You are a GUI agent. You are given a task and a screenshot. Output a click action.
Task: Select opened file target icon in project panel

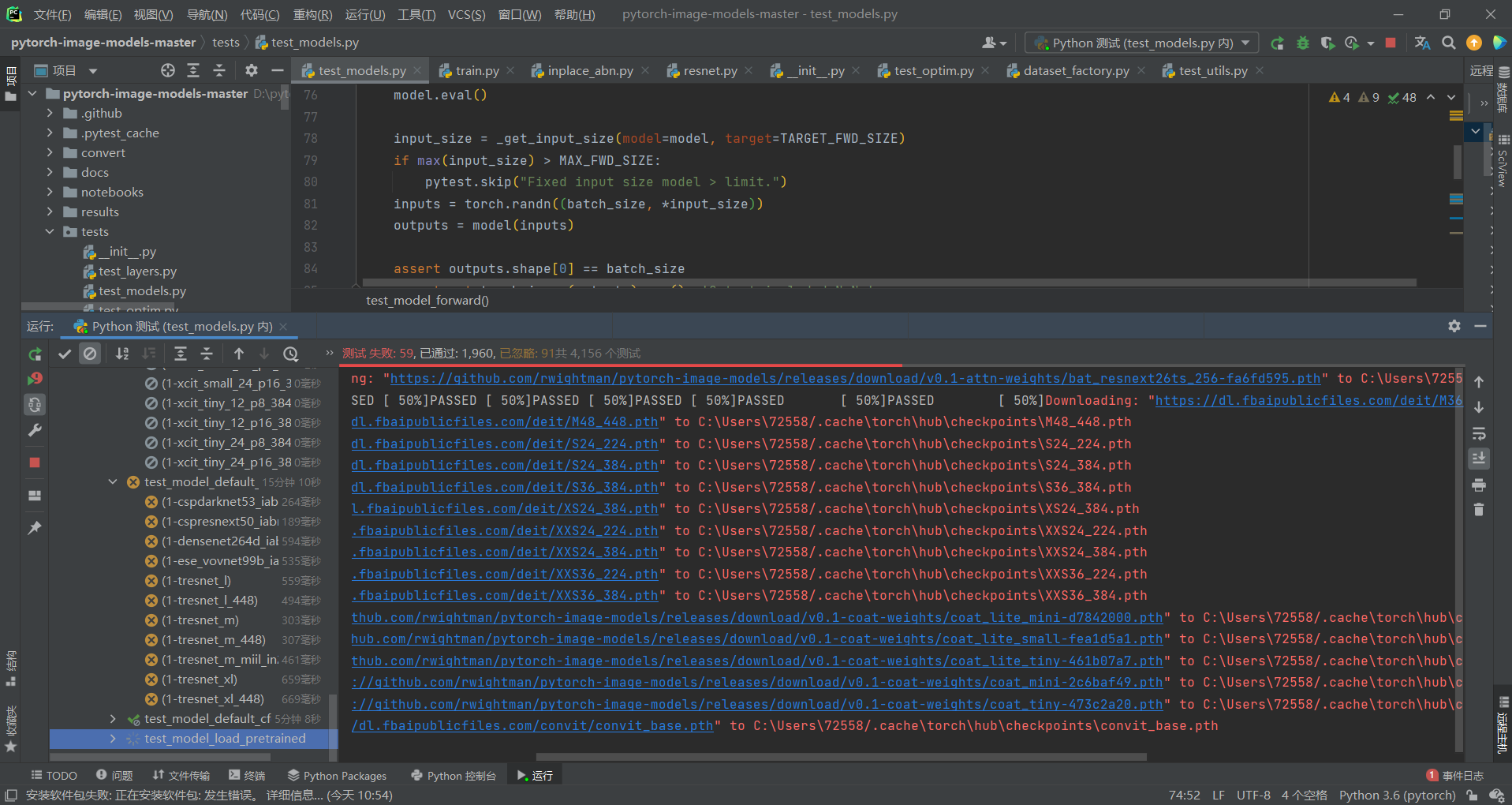168,70
